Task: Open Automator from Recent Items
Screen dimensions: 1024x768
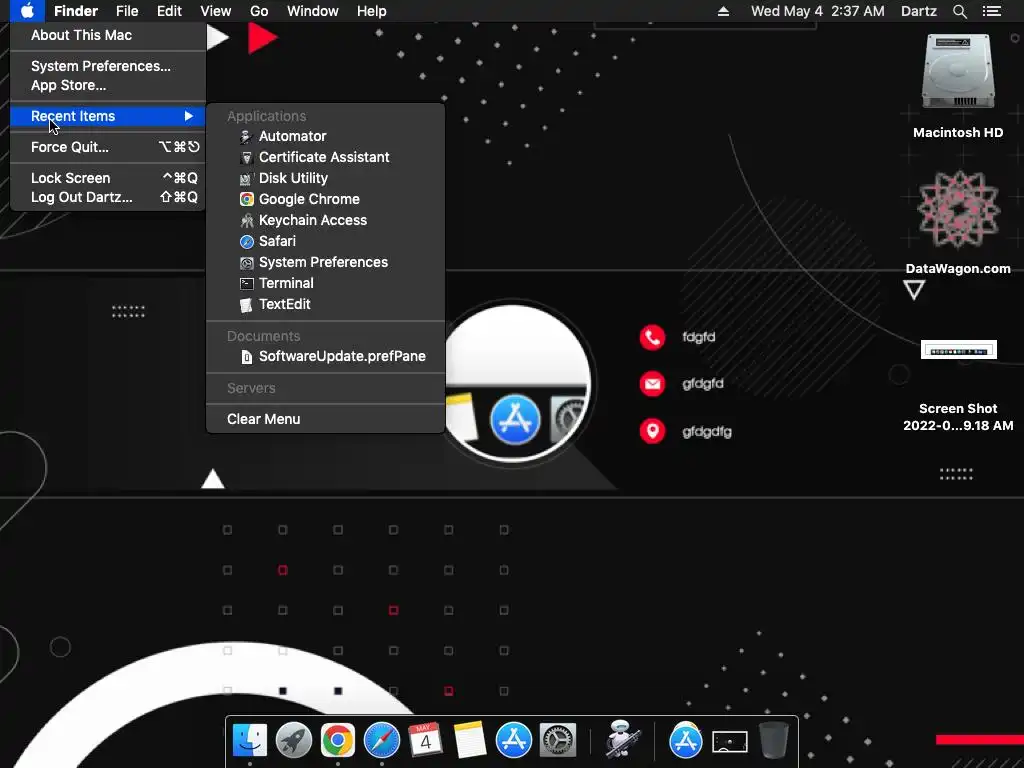Action: 326,136
